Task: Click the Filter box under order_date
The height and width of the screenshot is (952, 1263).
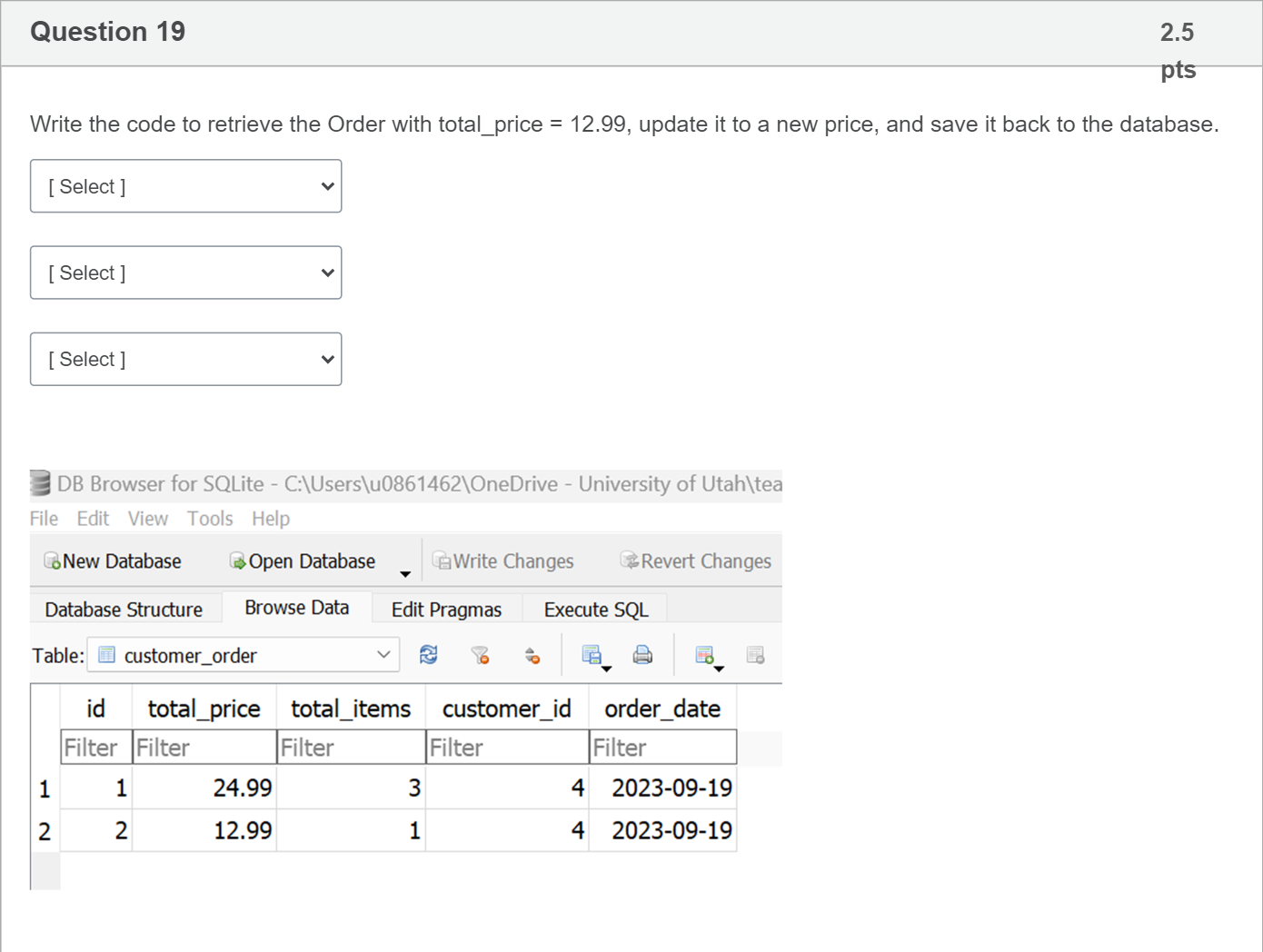Action: coord(663,748)
